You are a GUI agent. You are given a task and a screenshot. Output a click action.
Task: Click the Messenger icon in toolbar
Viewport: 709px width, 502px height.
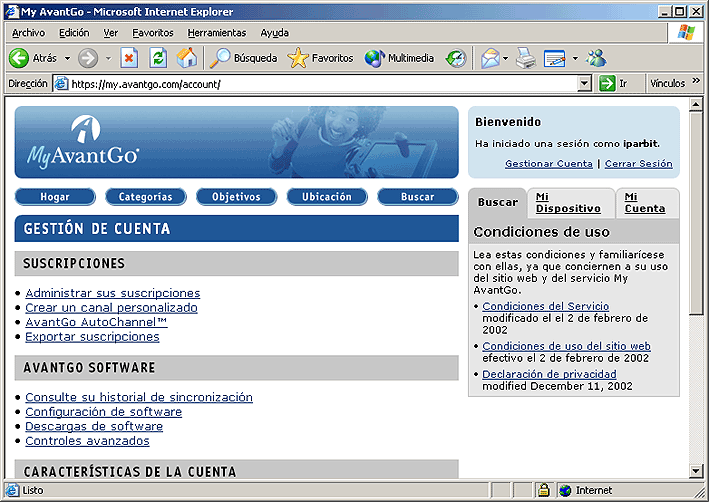click(x=596, y=58)
